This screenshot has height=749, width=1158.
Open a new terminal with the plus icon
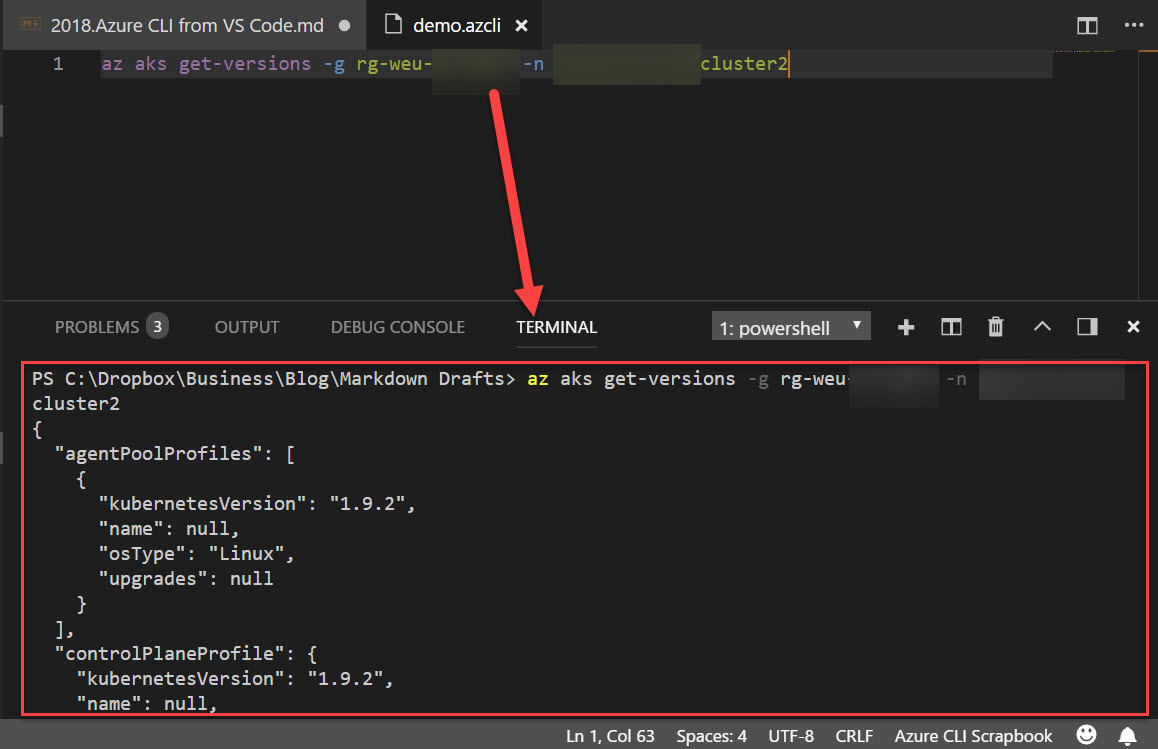pos(905,326)
